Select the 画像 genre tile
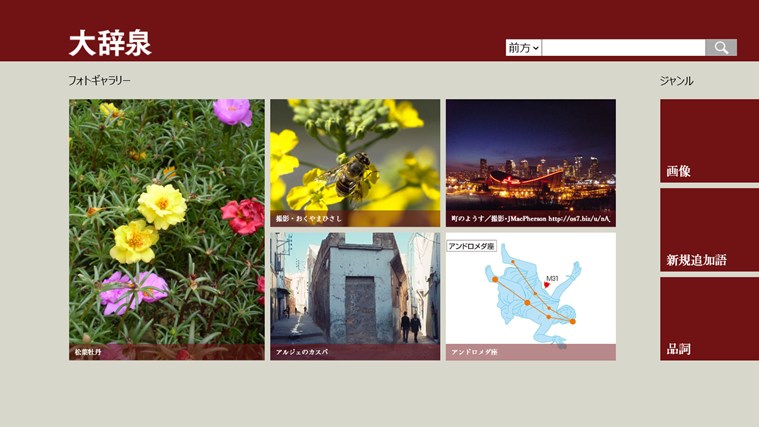Image resolution: width=759 pixels, height=427 pixels. [710, 141]
